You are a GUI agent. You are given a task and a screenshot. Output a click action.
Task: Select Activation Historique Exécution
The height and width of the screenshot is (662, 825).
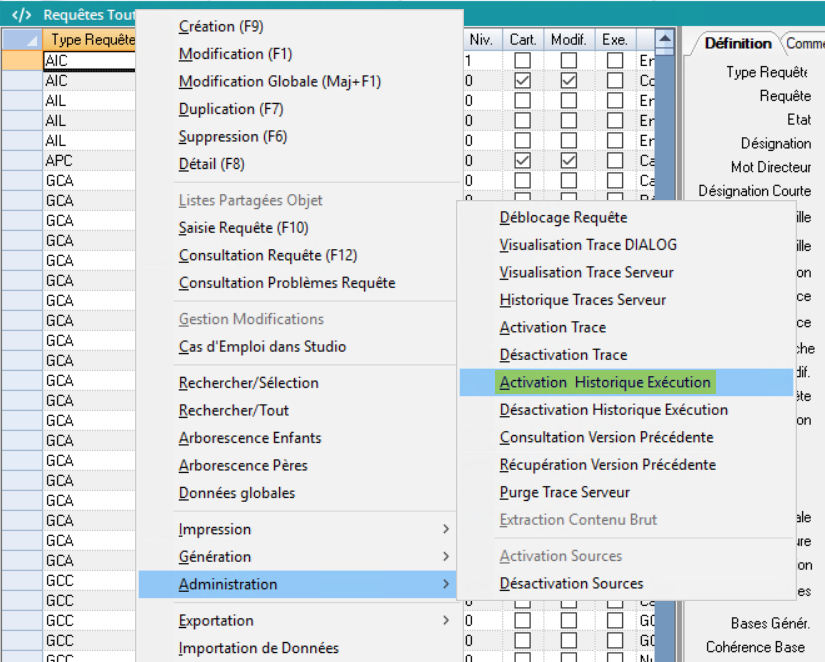click(x=606, y=382)
